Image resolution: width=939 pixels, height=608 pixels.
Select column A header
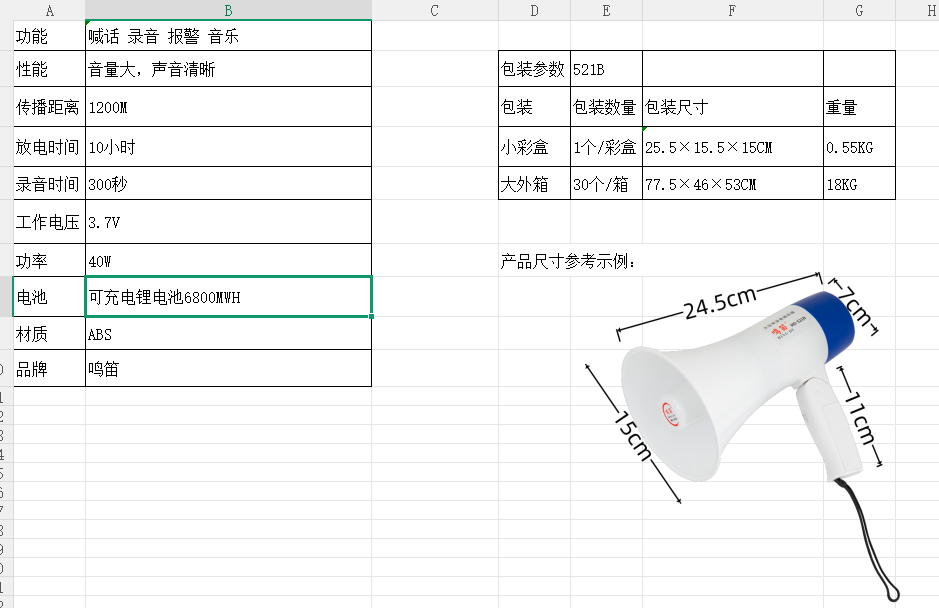pos(49,10)
